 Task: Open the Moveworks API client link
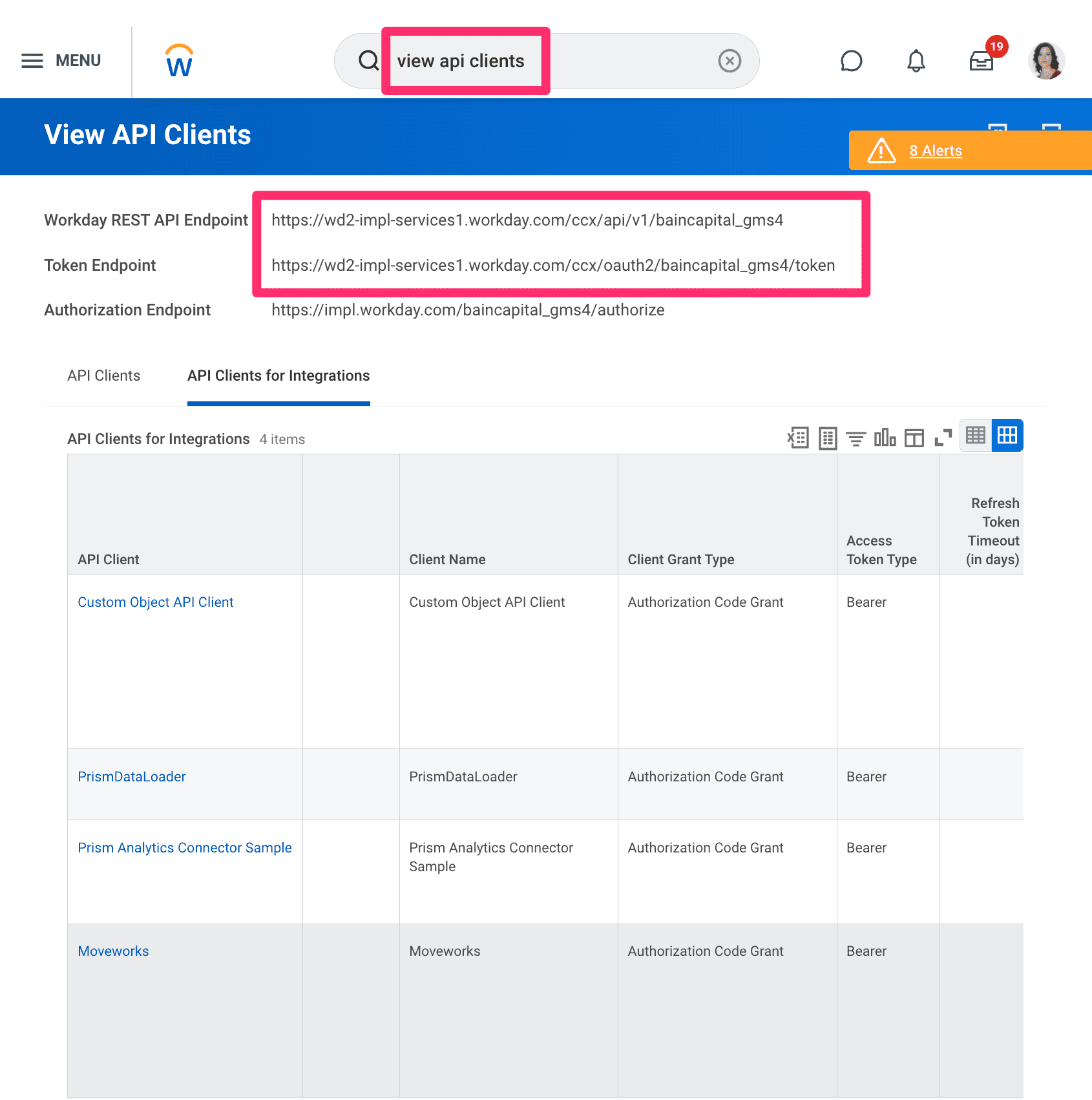[x=113, y=951]
